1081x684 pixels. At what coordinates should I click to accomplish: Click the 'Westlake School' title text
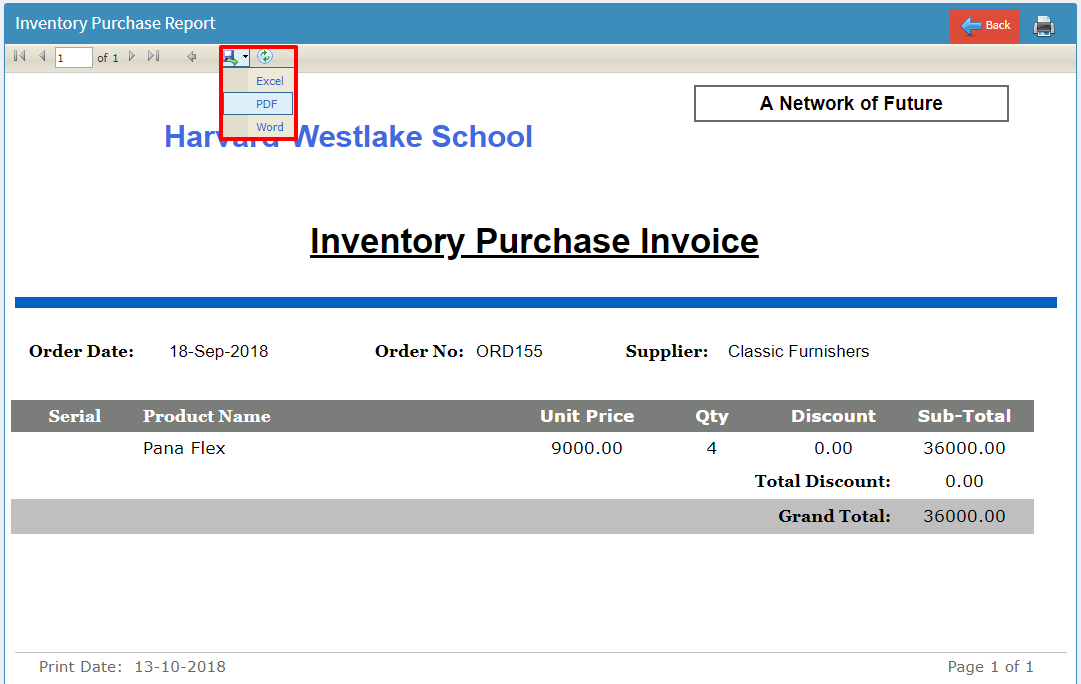click(412, 136)
